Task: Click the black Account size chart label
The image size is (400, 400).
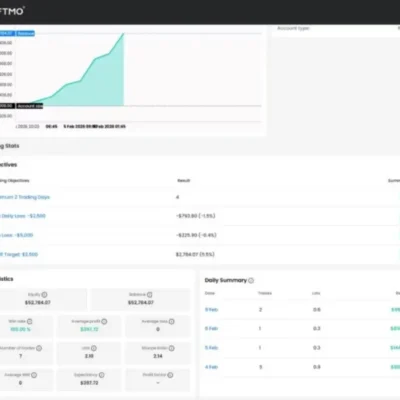Action: click(x=30, y=106)
